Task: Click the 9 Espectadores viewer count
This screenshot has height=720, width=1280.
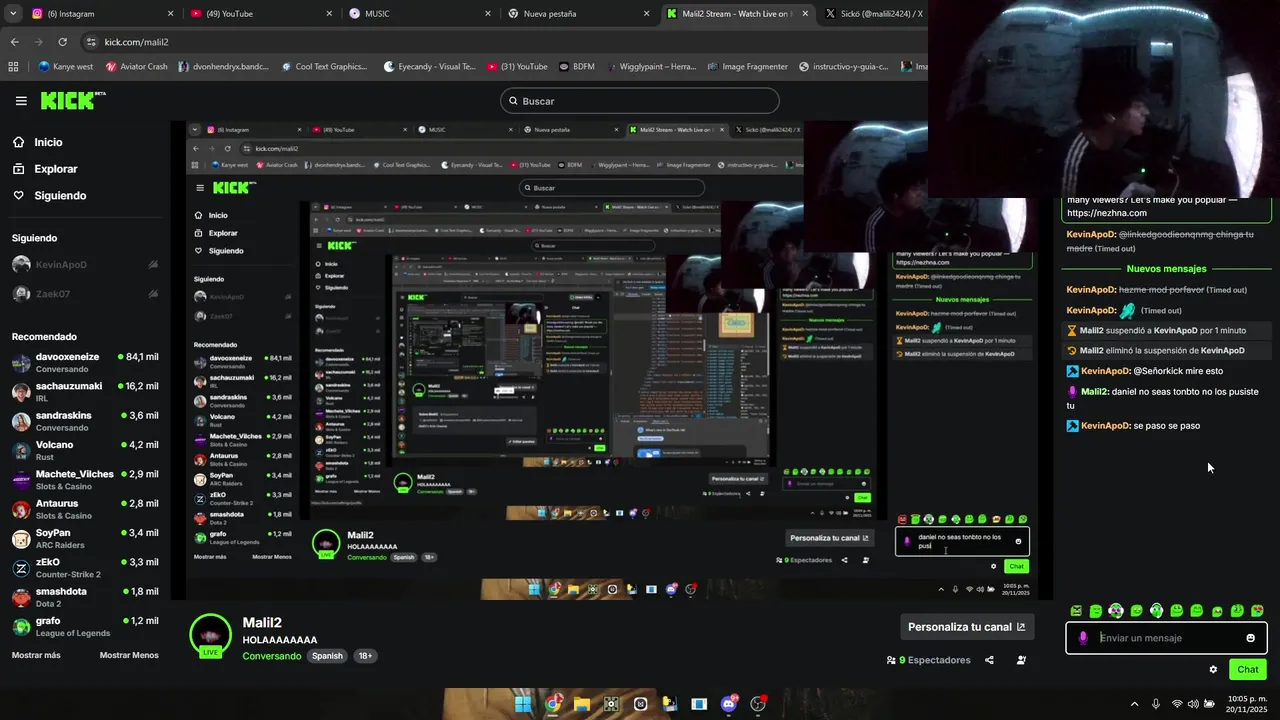Action: 928,660
